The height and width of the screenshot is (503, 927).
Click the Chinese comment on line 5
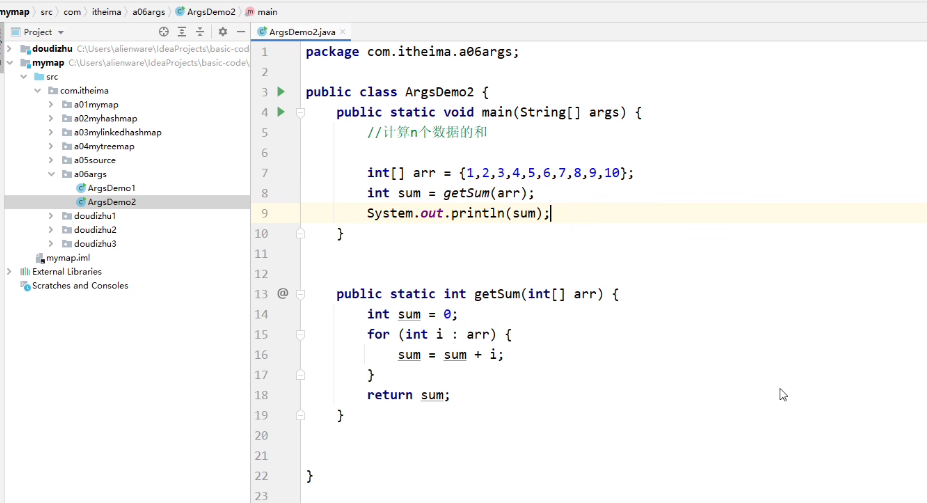427,132
